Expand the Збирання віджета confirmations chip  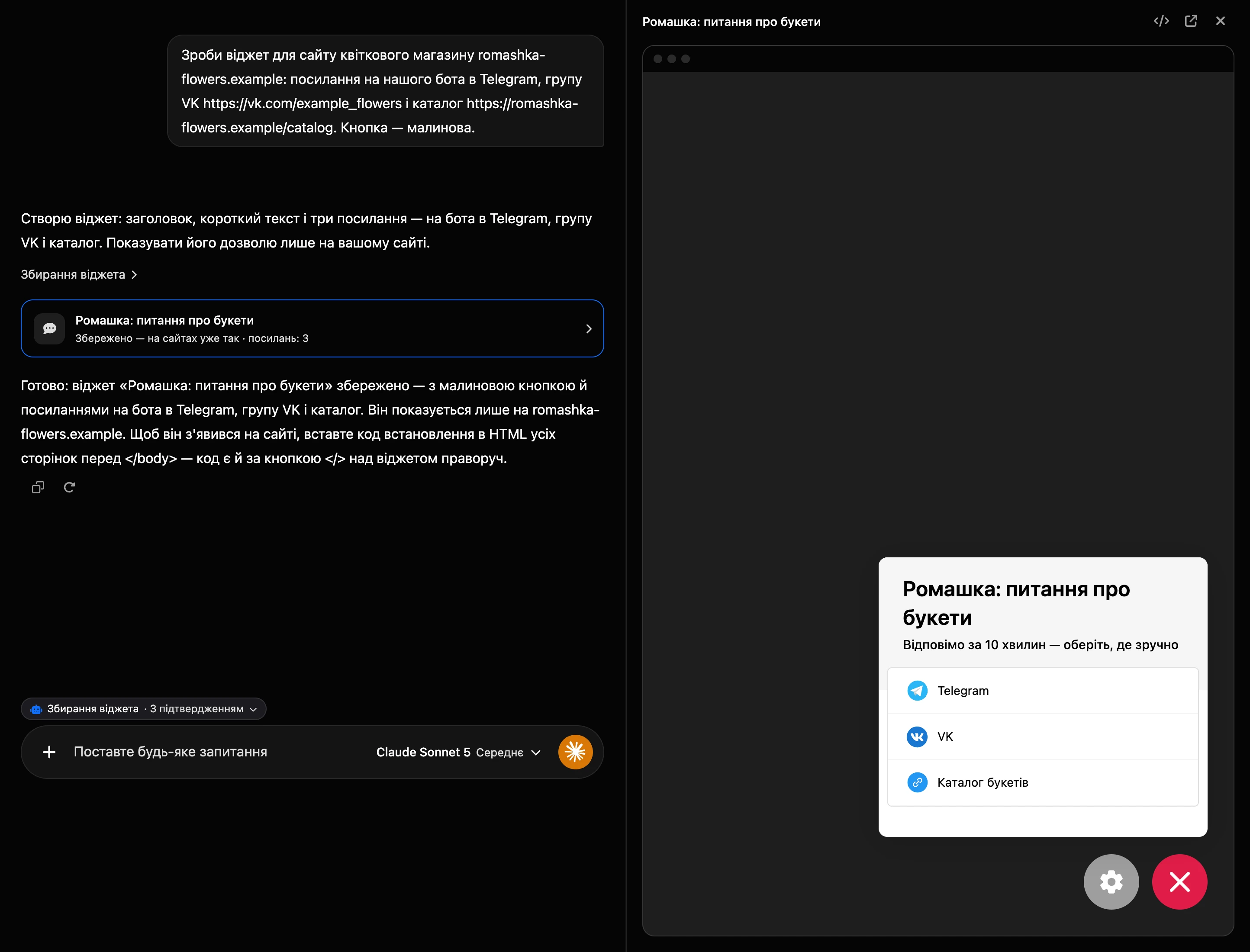[143, 709]
